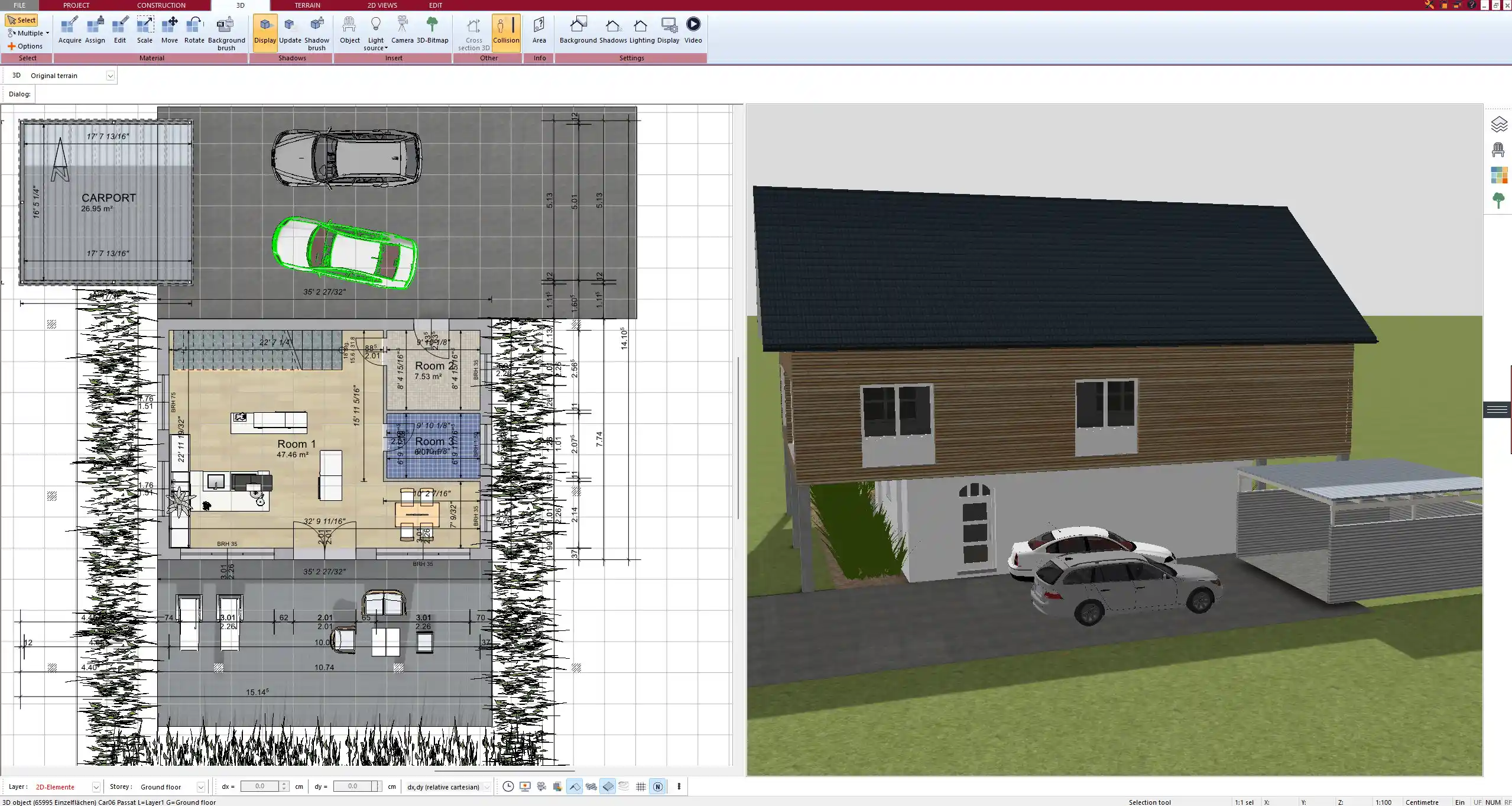The image size is (1512, 806).
Task: Toggle shadow Display on or off
Action: [x=265, y=30]
